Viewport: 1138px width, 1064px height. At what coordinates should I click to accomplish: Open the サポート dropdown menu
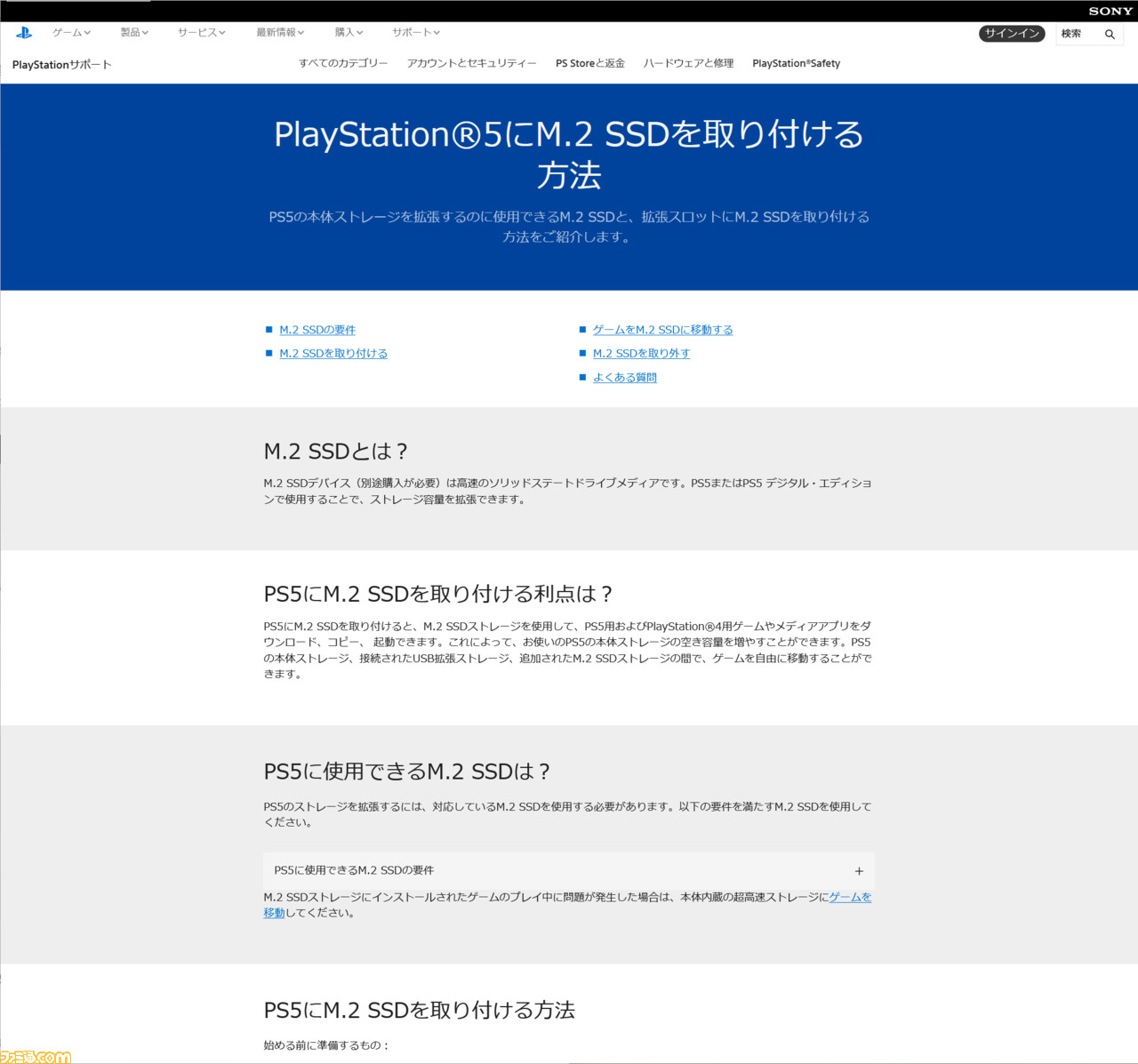click(416, 33)
